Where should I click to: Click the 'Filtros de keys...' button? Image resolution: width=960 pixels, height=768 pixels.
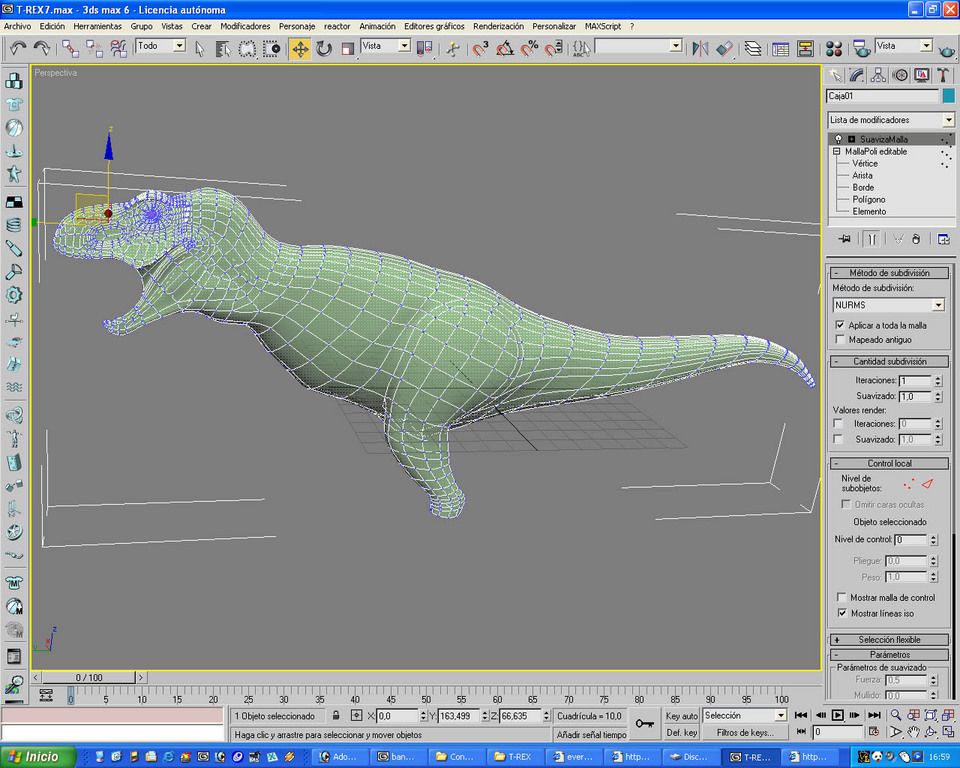pyautogui.click(x=745, y=732)
